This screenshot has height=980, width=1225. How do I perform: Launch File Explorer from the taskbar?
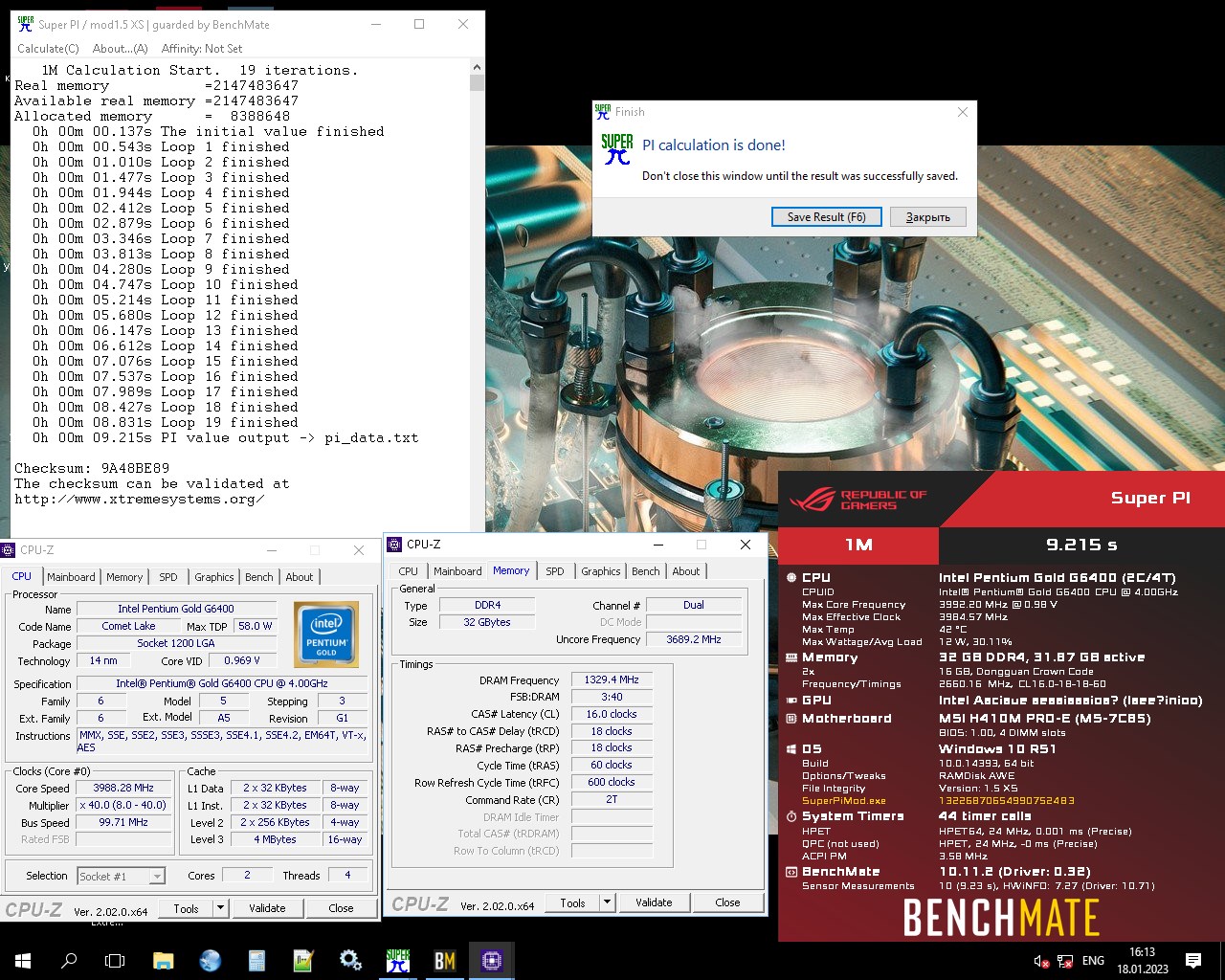pyautogui.click(x=163, y=960)
